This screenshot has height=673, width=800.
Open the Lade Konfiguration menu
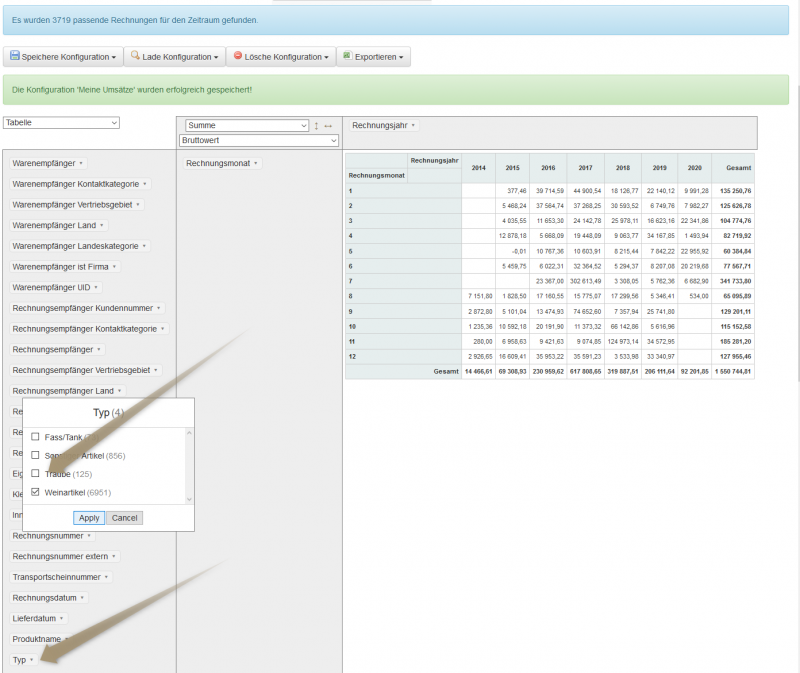[x=174, y=57]
